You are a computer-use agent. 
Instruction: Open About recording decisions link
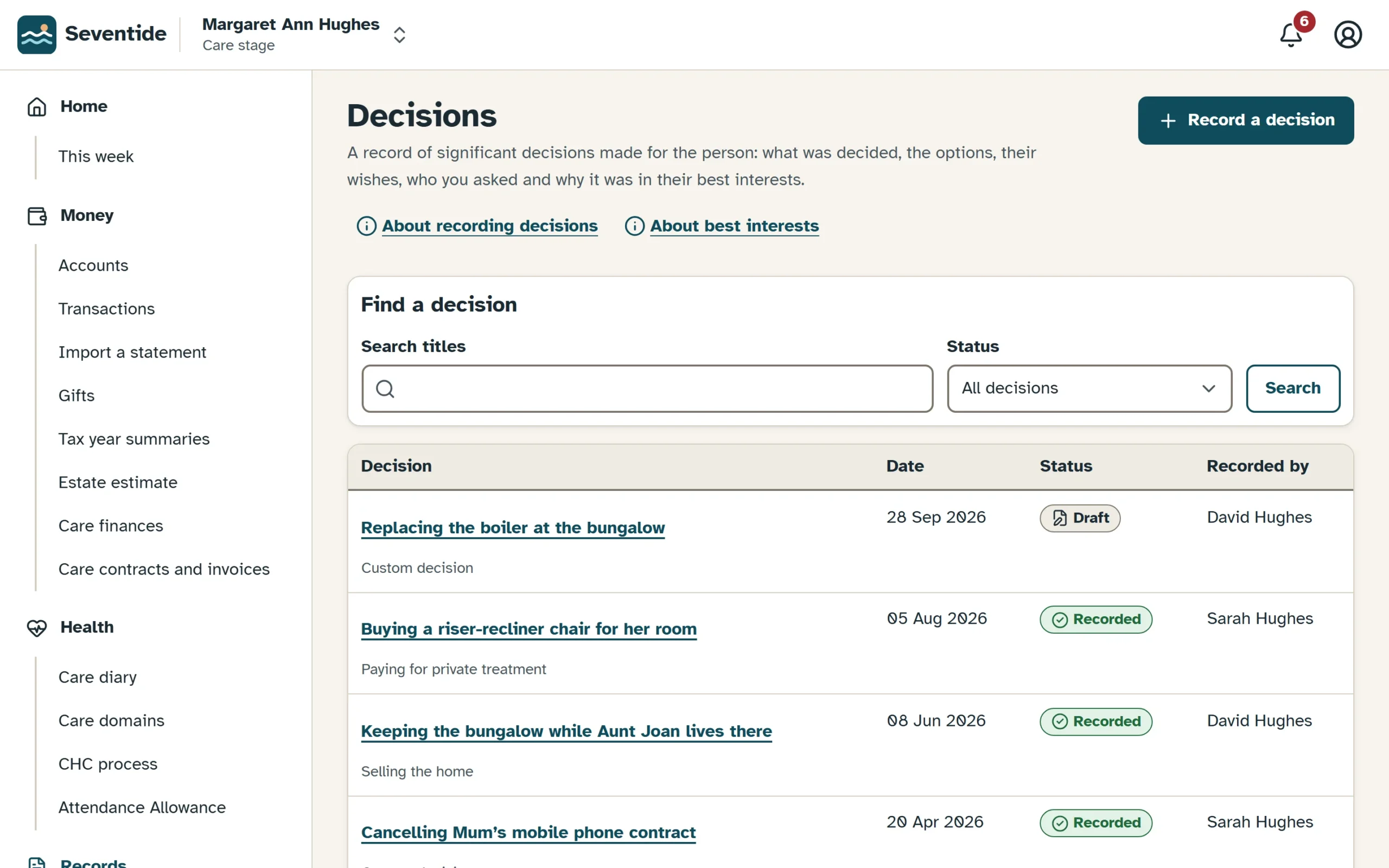(x=489, y=226)
